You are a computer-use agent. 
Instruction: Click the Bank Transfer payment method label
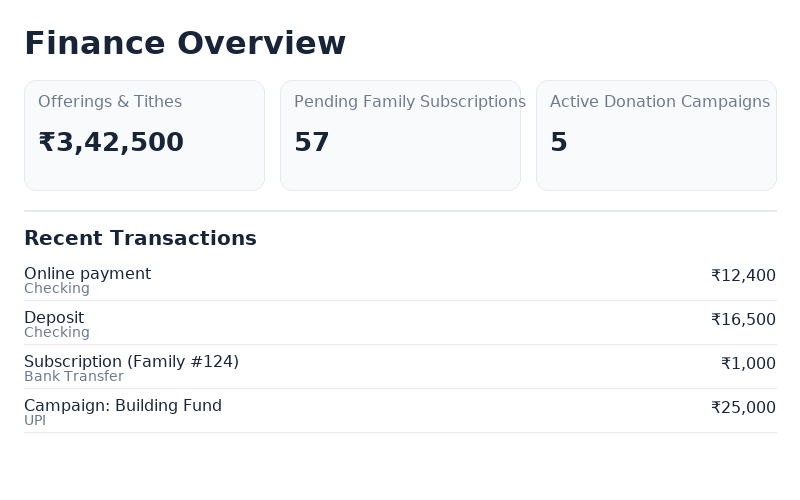[74, 377]
